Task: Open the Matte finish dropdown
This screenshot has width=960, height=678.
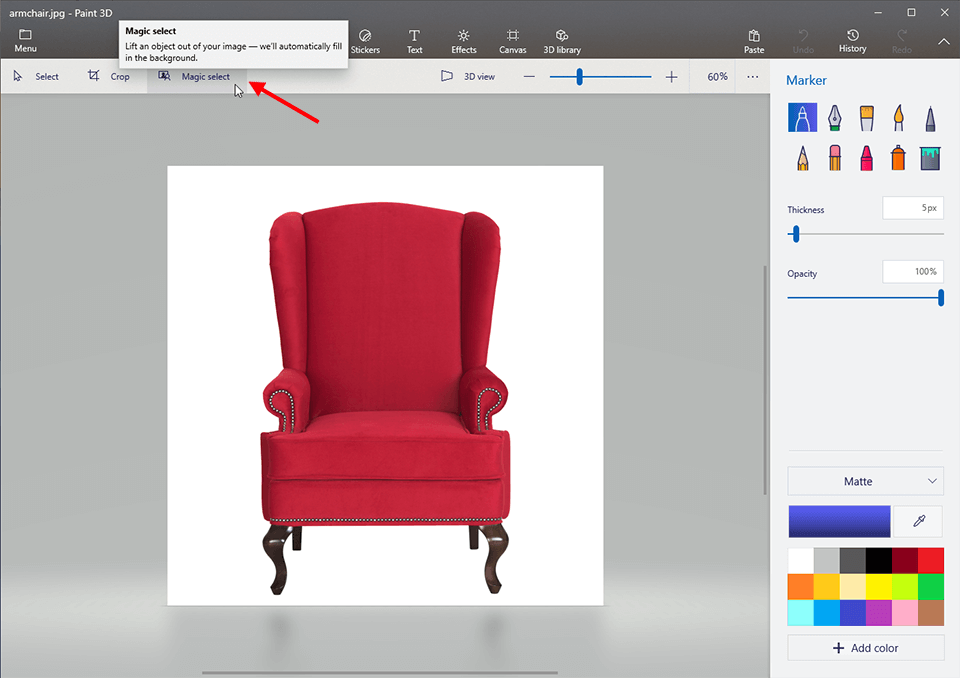Action: 865,481
